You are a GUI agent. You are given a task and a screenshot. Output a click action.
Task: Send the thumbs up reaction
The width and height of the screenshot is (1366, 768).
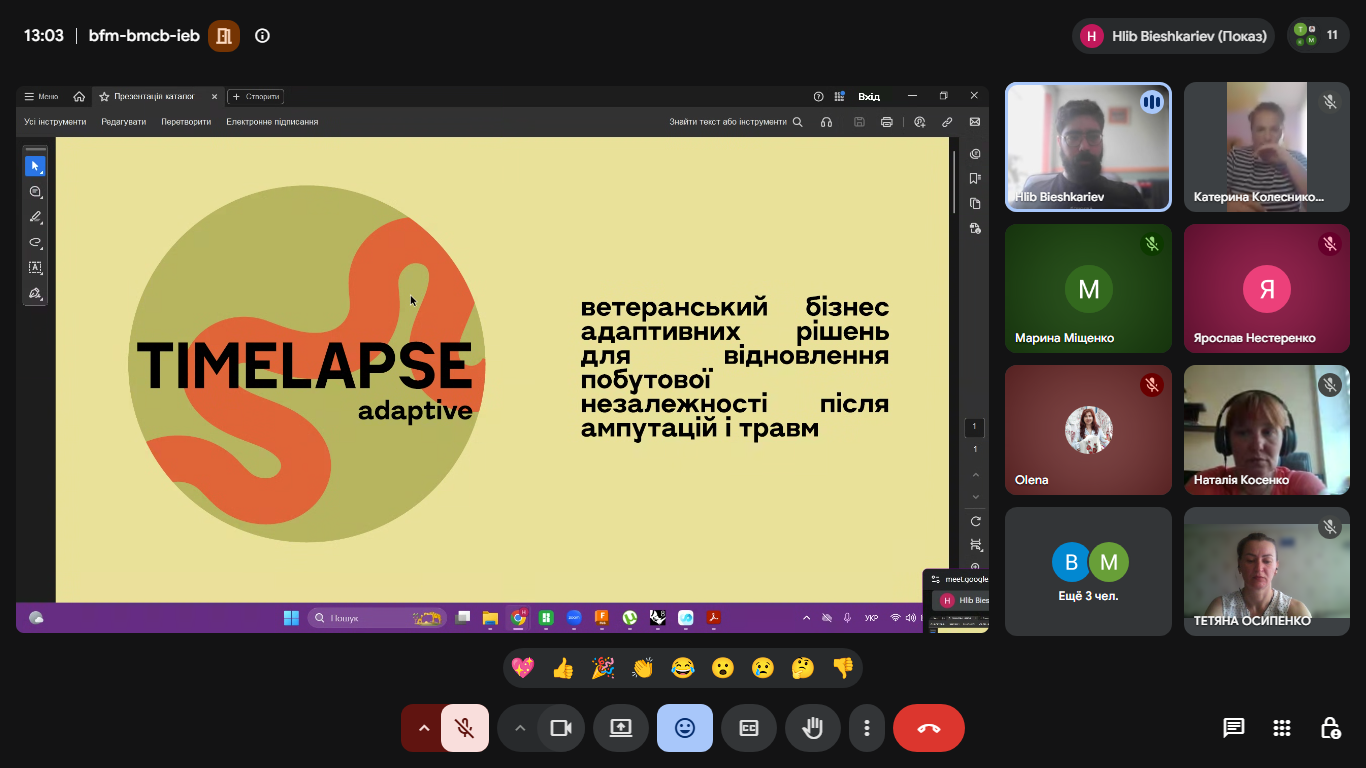click(x=563, y=668)
